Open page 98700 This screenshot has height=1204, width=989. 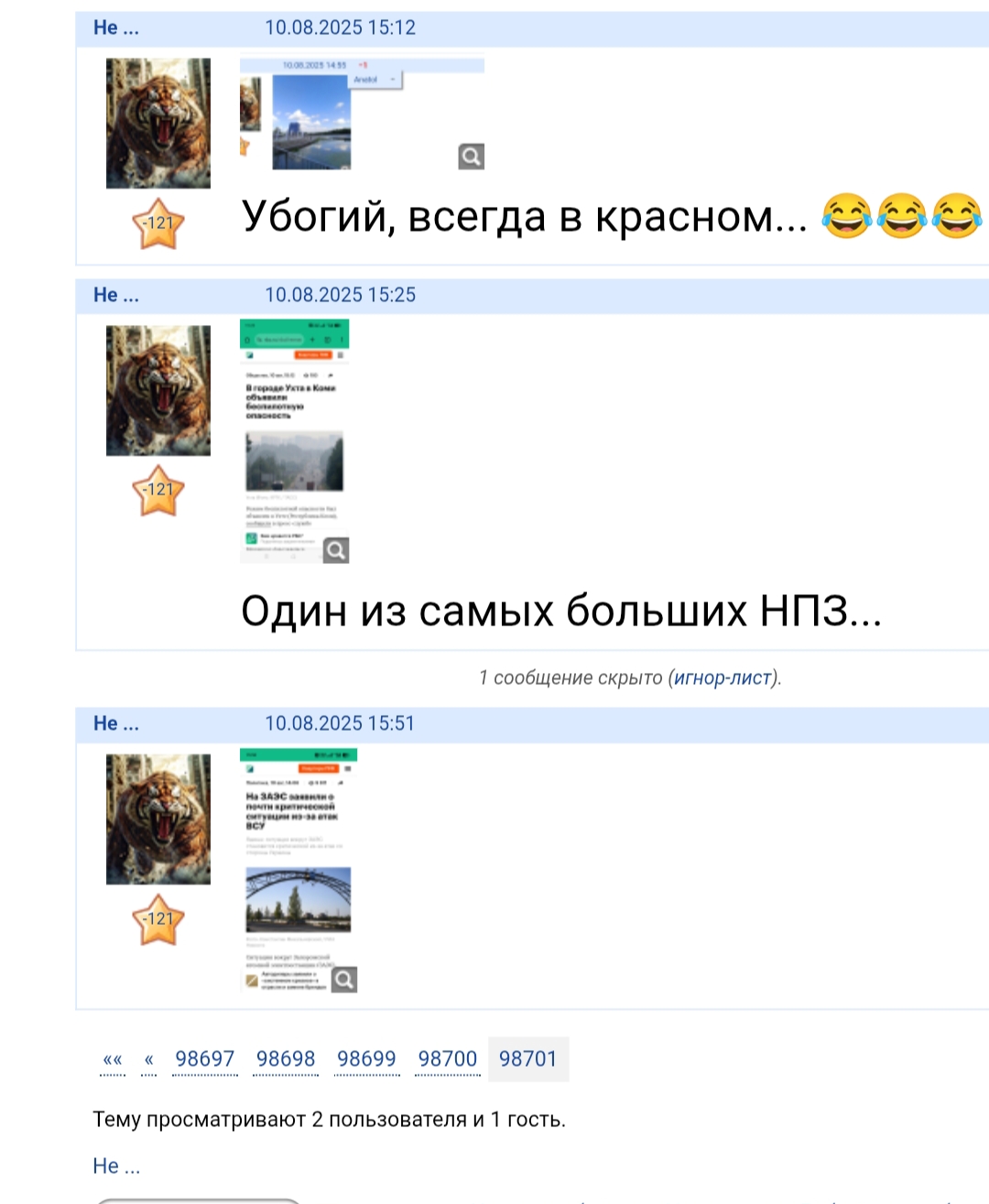448,1059
